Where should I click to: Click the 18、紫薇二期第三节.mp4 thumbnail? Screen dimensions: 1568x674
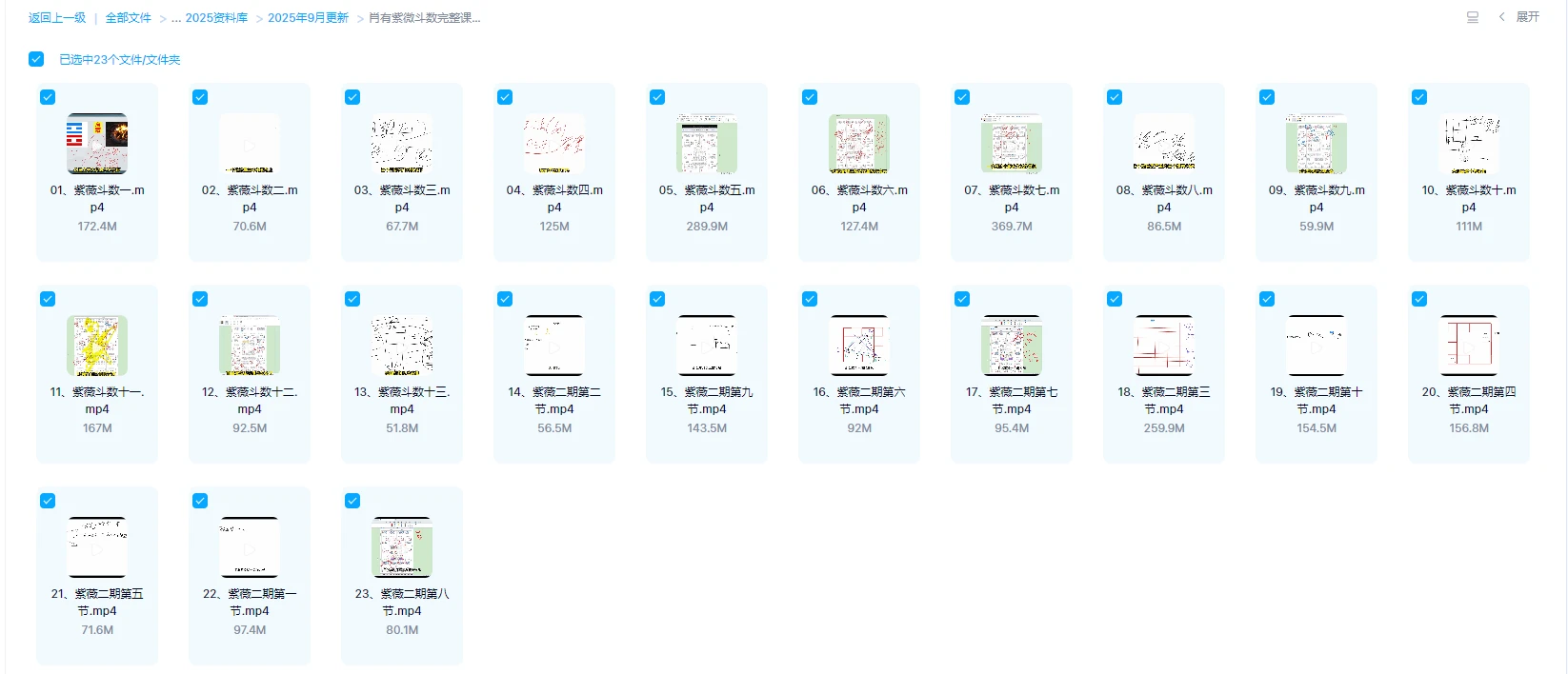point(1164,346)
